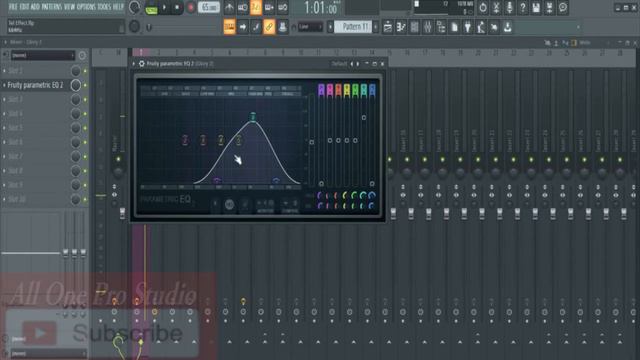Toggle the overdub/blend recording icon

(x=269, y=7)
